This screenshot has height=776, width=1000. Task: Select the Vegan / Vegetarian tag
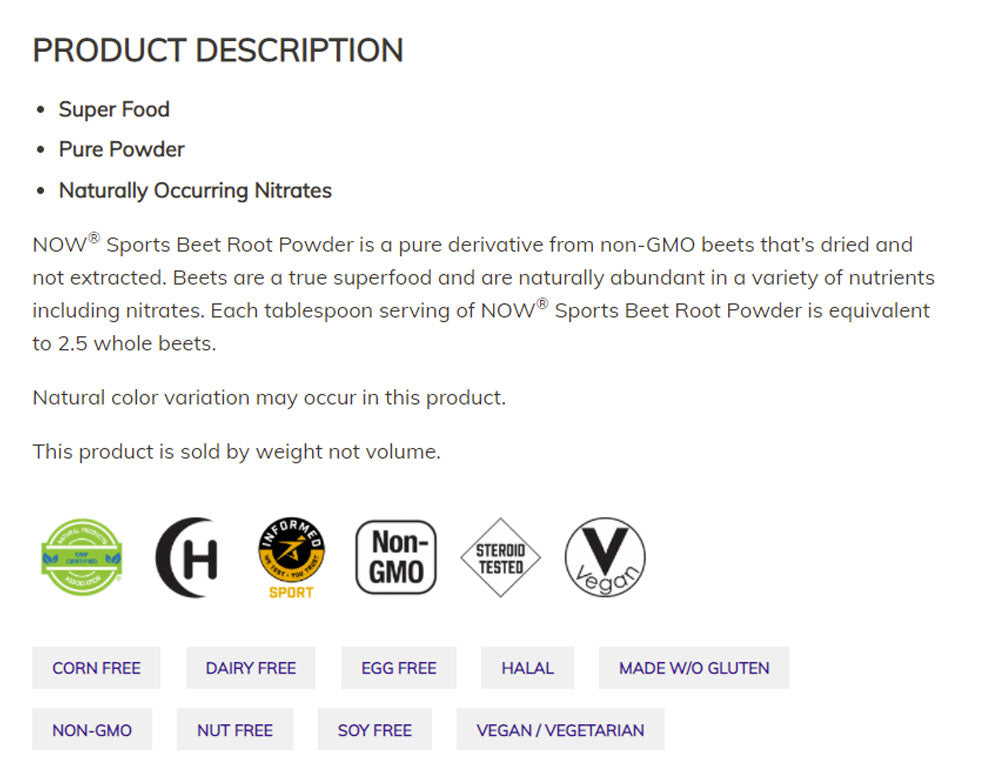pos(560,730)
